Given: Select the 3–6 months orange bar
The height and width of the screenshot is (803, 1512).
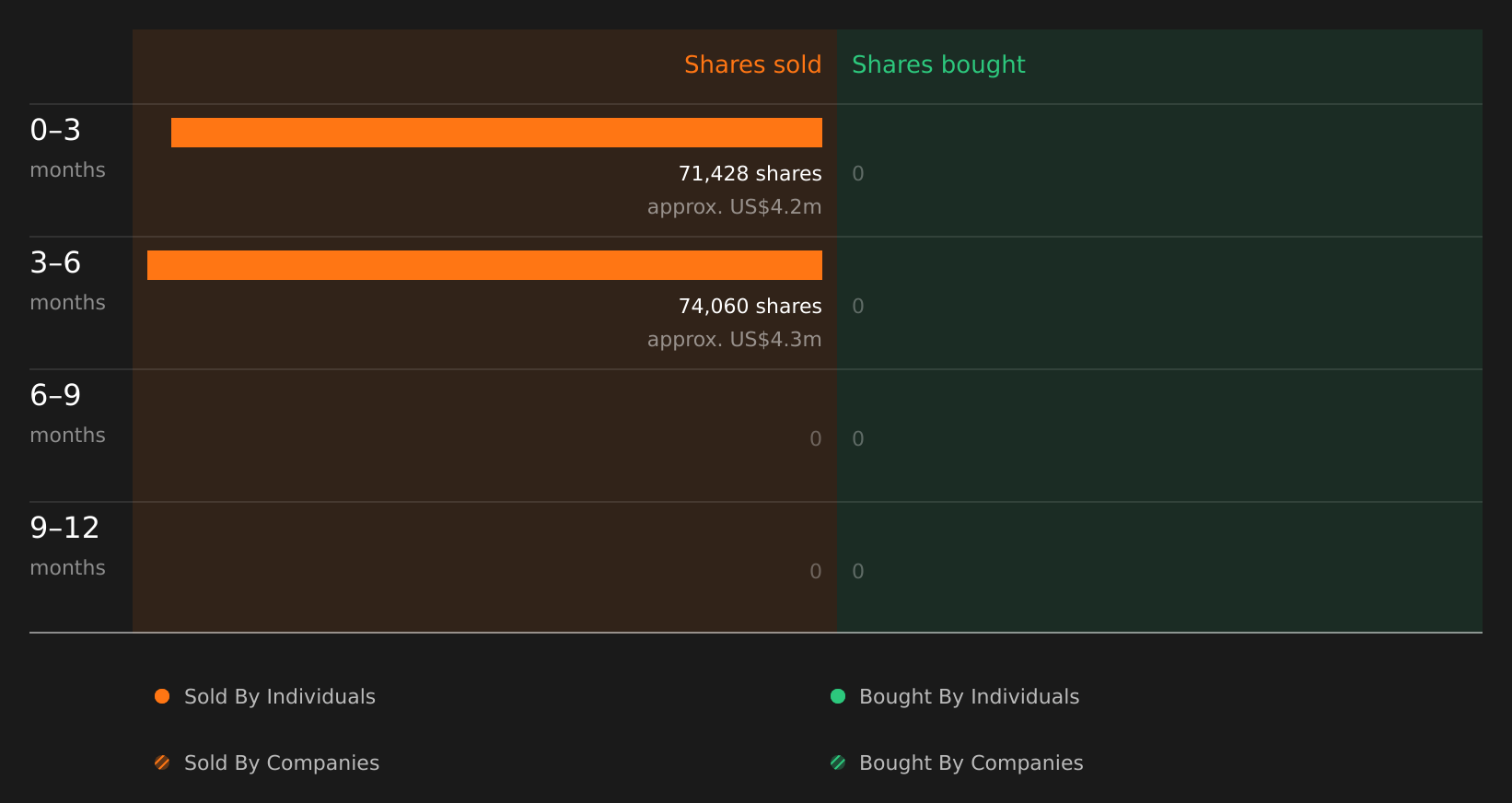Looking at the screenshot, I should (x=484, y=265).
